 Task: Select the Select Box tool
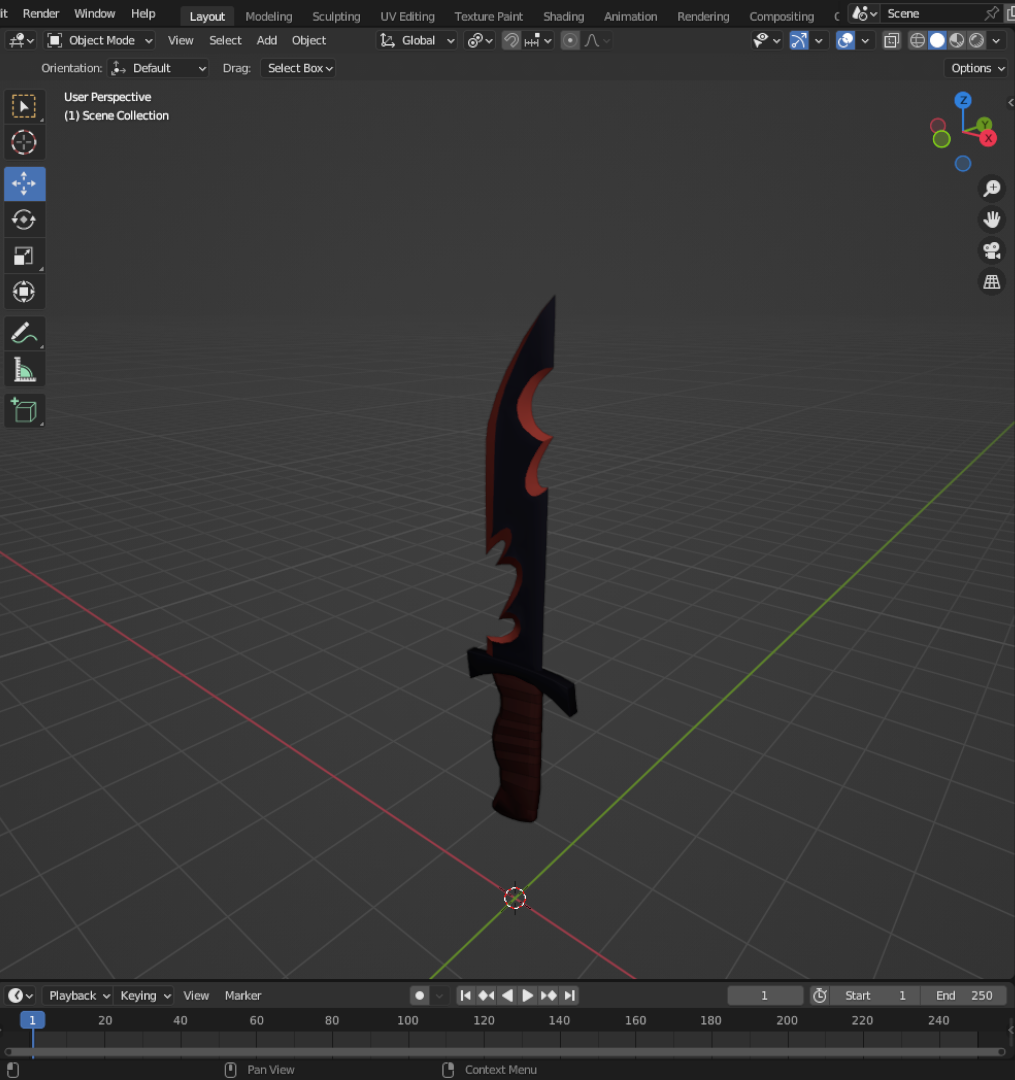click(x=24, y=107)
